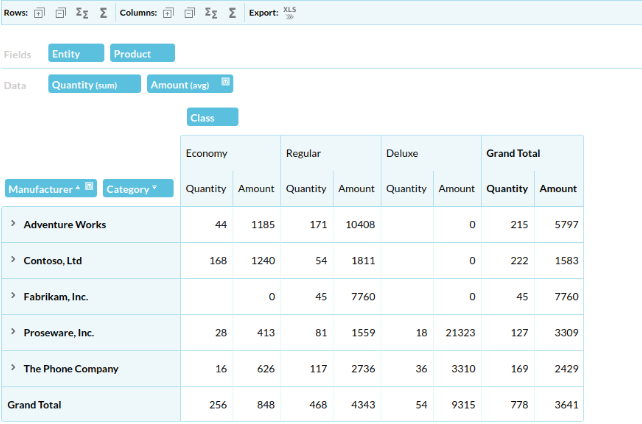Viewport: 642px width, 424px height.
Task: Toggle column grand total icon
Action: point(232,13)
